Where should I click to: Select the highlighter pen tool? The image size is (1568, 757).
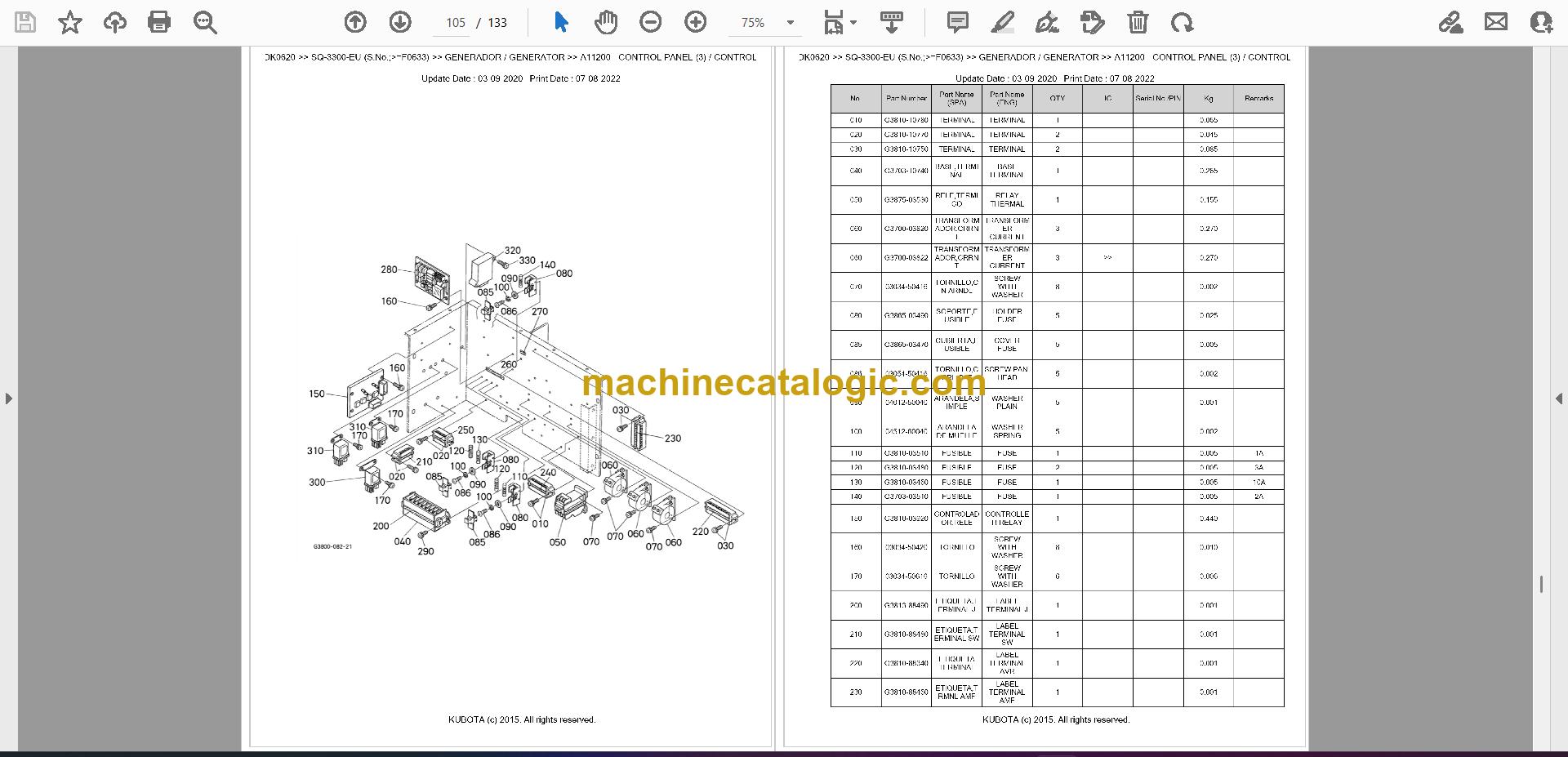click(x=1002, y=22)
